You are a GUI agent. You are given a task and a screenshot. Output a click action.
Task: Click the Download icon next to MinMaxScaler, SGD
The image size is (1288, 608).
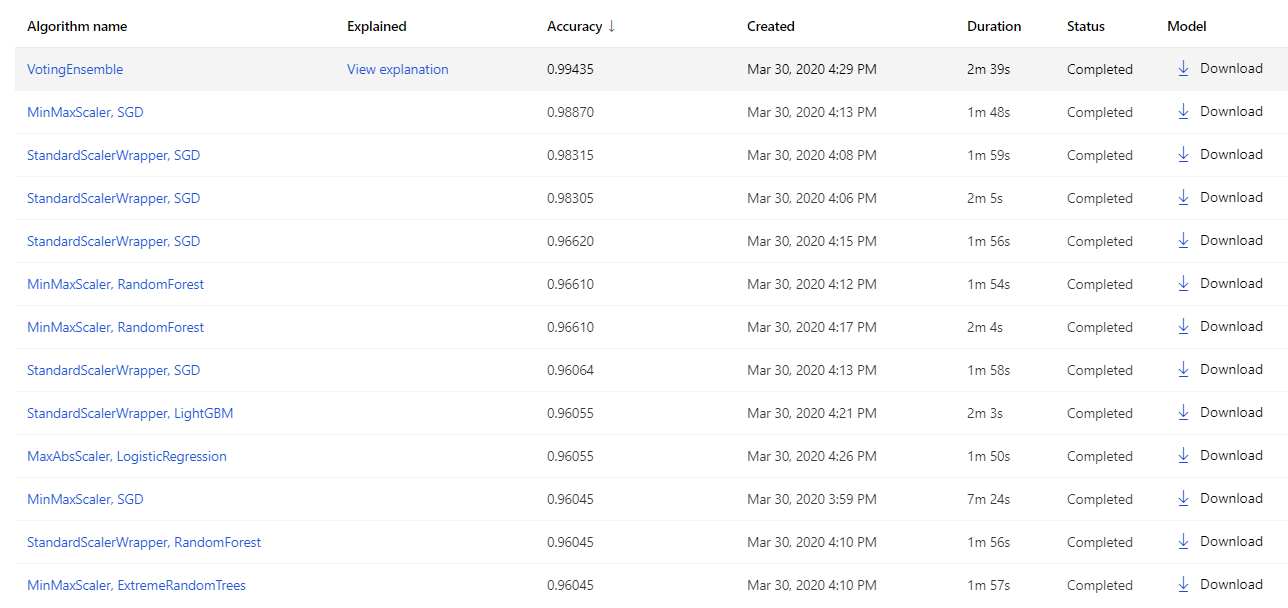click(x=1183, y=112)
